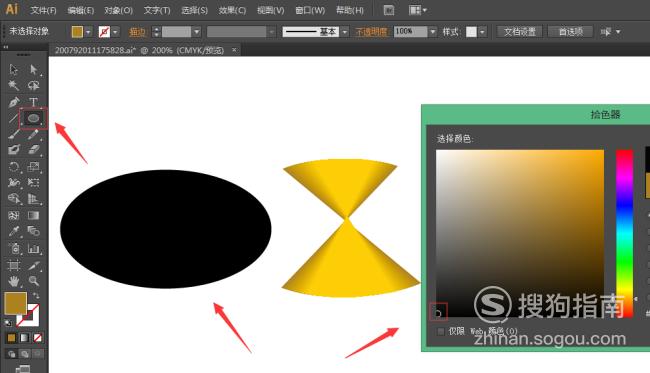The height and width of the screenshot is (373, 650).
Task: Adjust the stroke weight stepper arrows
Action: [156, 31]
